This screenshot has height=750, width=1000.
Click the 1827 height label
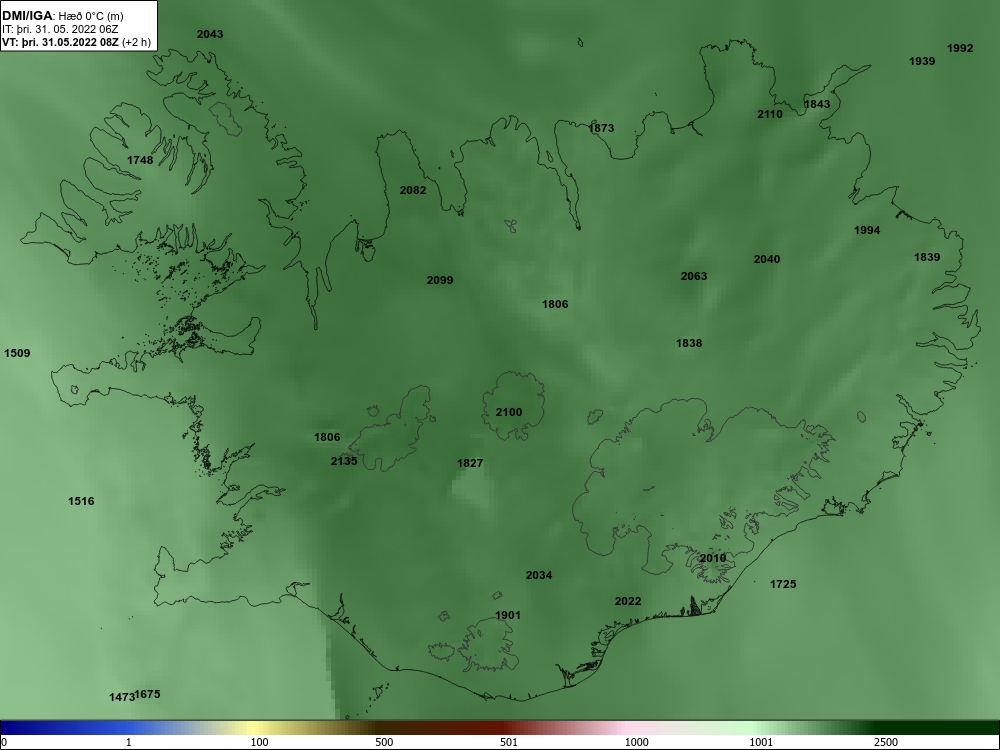click(x=469, y=463)
